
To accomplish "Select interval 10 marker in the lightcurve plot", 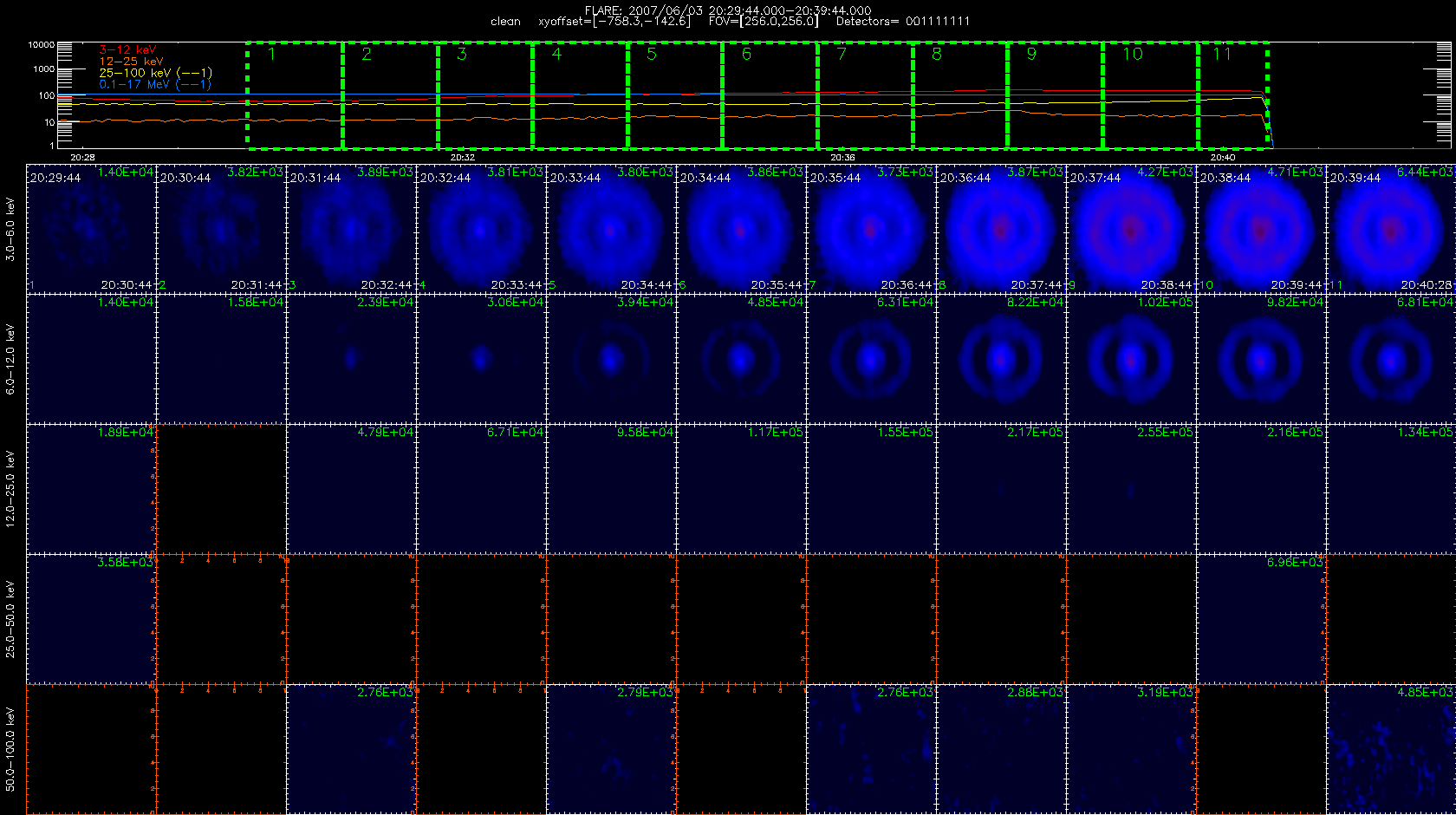I will [x=1133, y=55].
